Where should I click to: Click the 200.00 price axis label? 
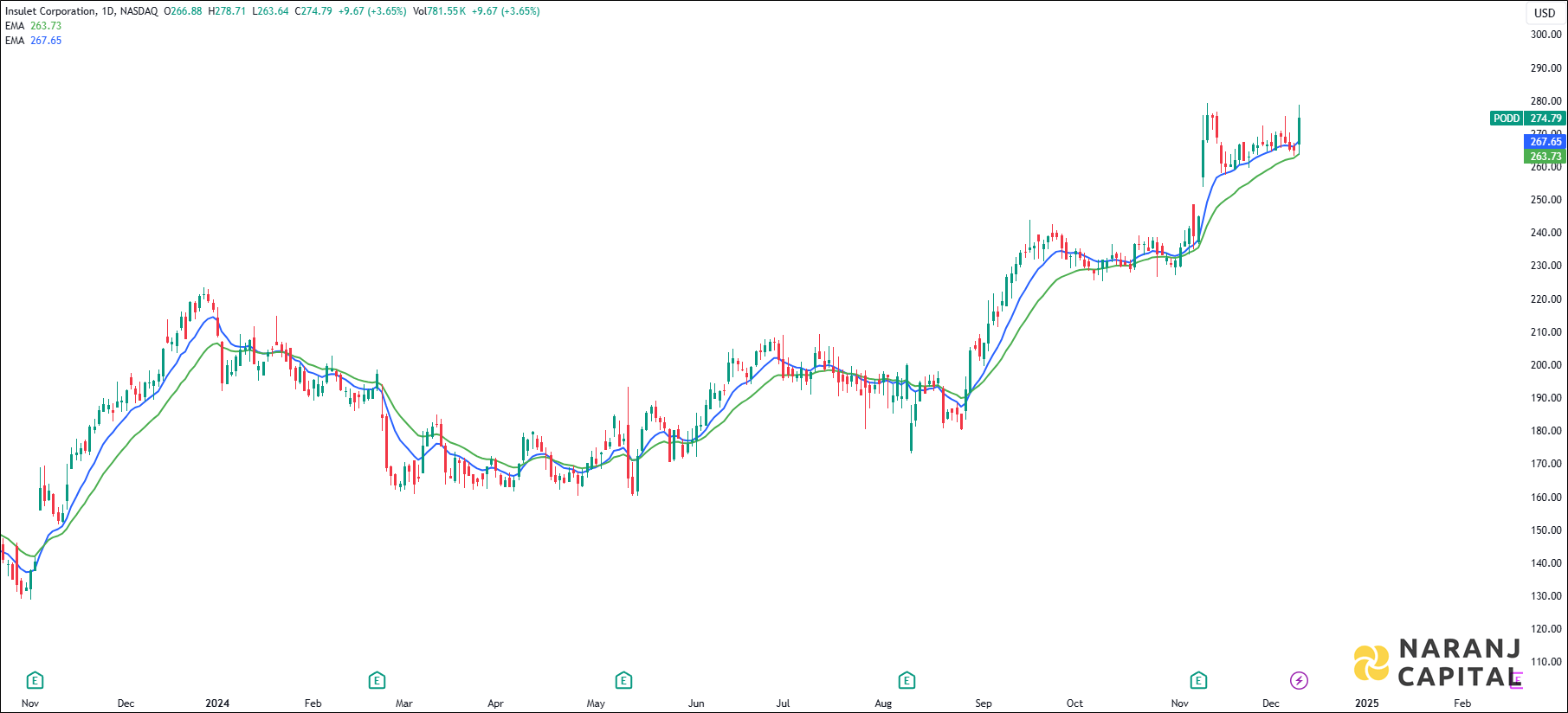[1545, 365]
